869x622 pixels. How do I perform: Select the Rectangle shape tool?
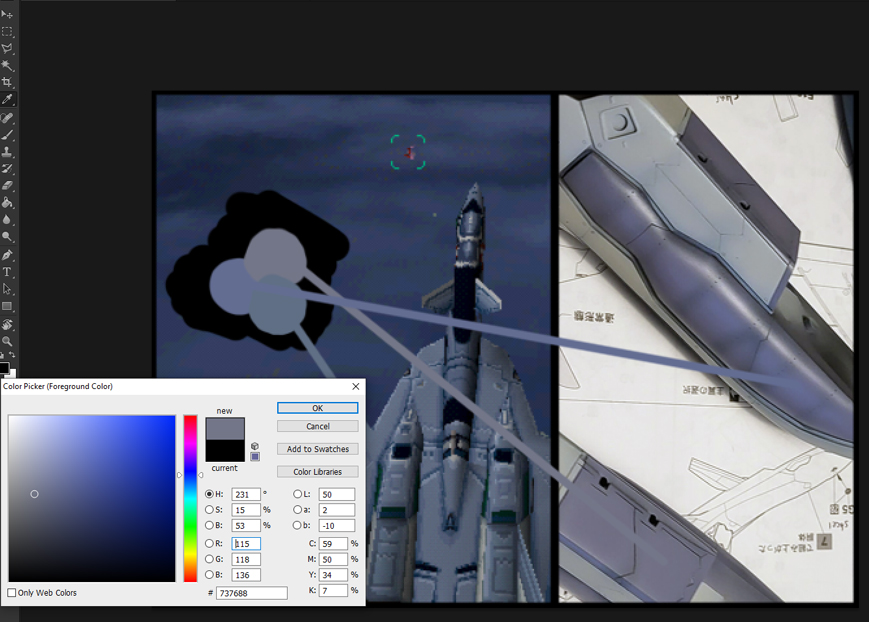tap(7, 306)
